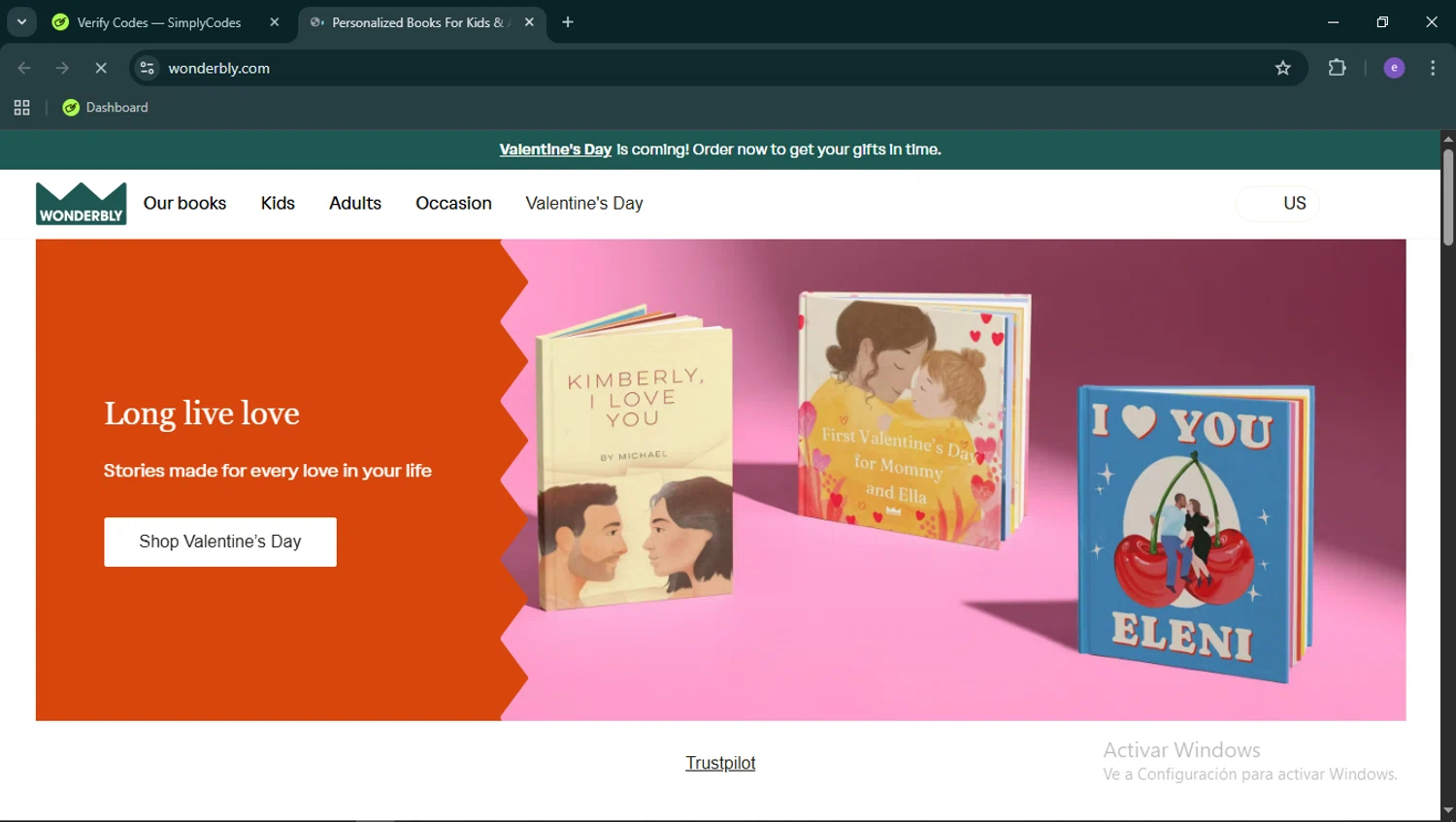1456x822 pixels.
Task: Go forward in browser history
Action: (x=62, y=68)
